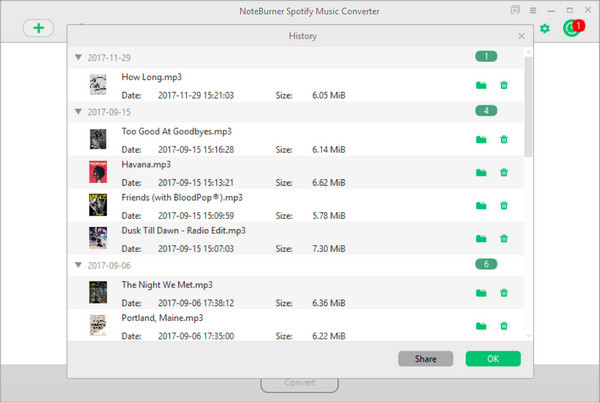
Task: Open folder for The Night We Met.mp3
Action: pyautogui.click(x=481, y=293)
